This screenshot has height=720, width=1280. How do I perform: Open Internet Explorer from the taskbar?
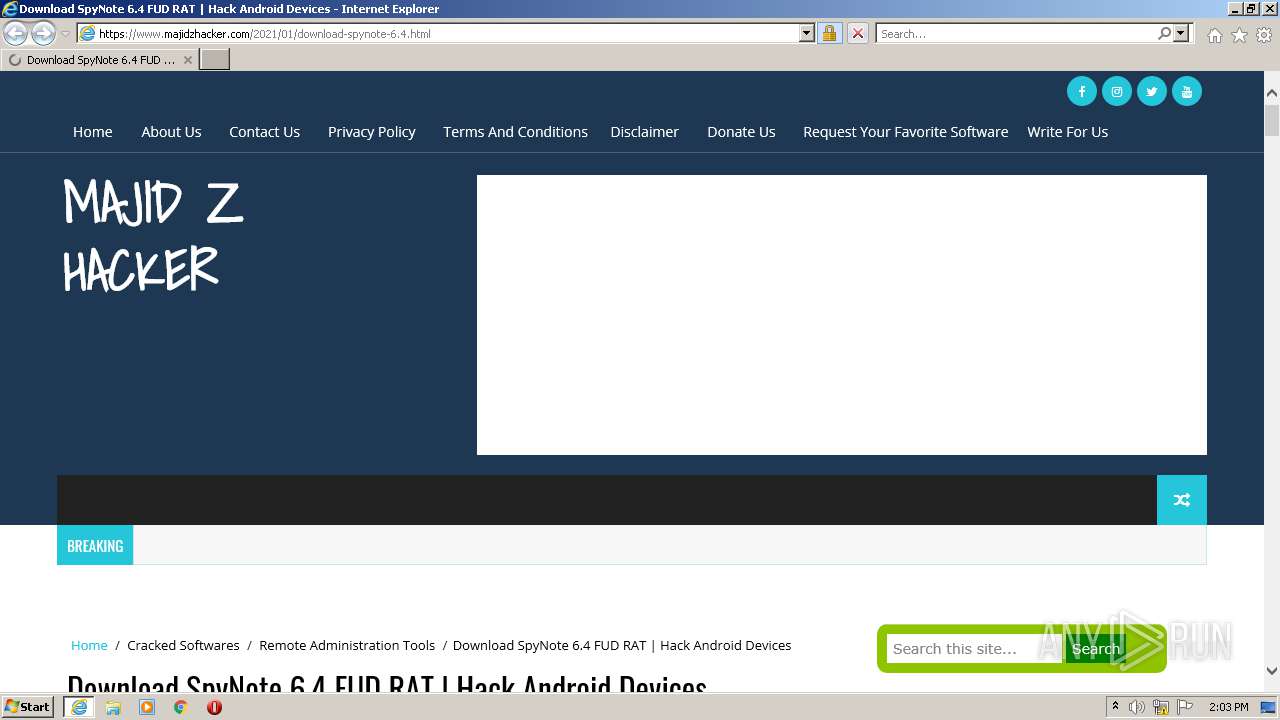tap(79, 707)
